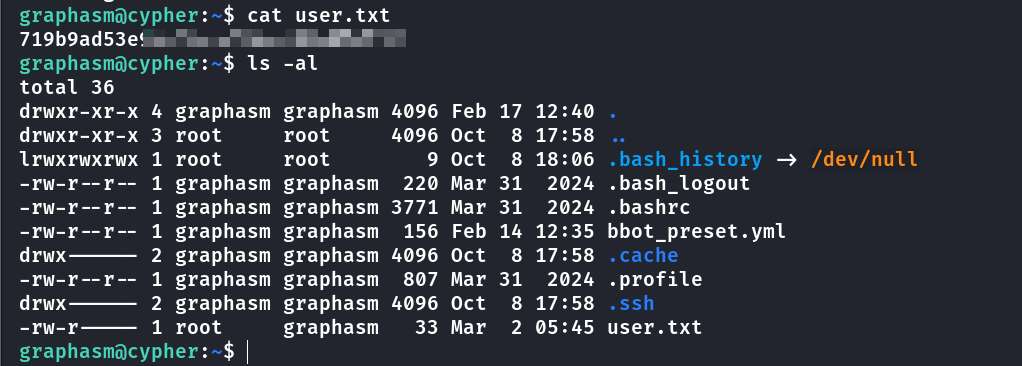
Task: Click the 'ls -al' command text
Action: 283,64
